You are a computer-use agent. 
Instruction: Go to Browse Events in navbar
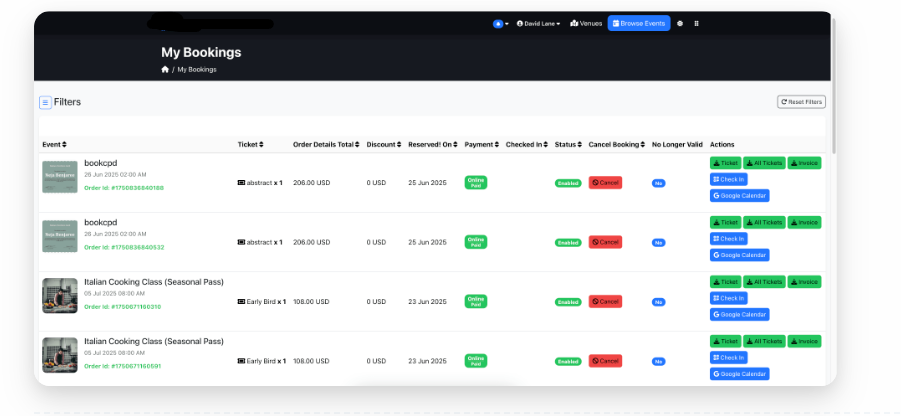coord(637,23)
